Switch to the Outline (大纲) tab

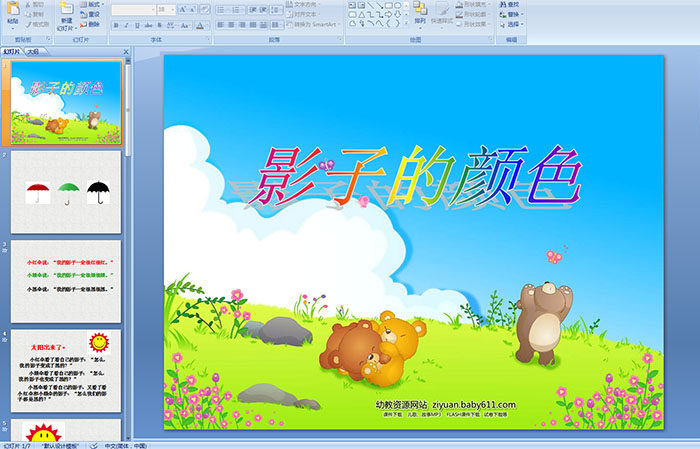click(x=33, y=50)
